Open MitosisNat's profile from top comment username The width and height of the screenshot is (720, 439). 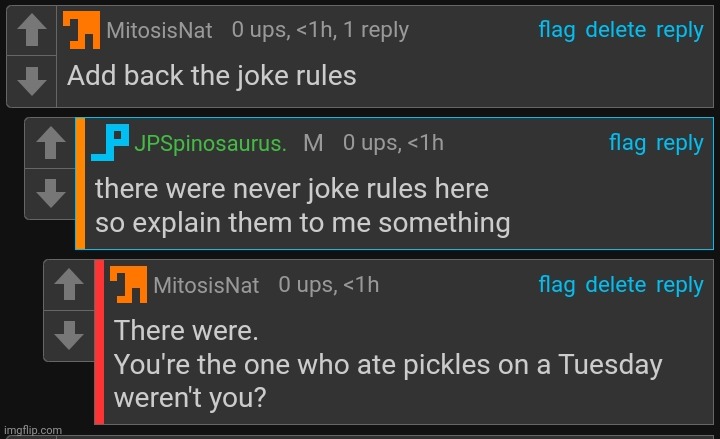pyautogui.click(x=159, y=31)
